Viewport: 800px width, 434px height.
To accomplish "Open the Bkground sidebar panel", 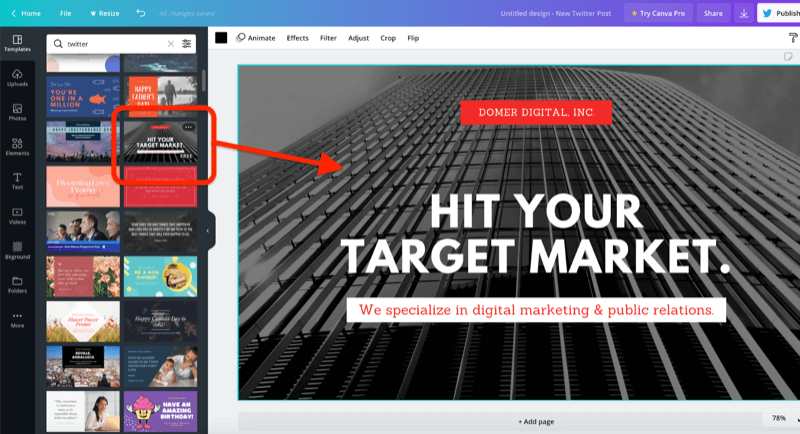I will click(x=17, y=250).
